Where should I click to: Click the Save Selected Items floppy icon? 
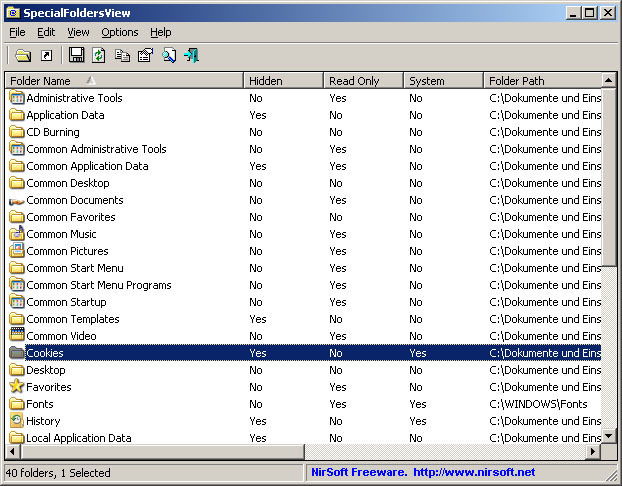click(76, 55)
